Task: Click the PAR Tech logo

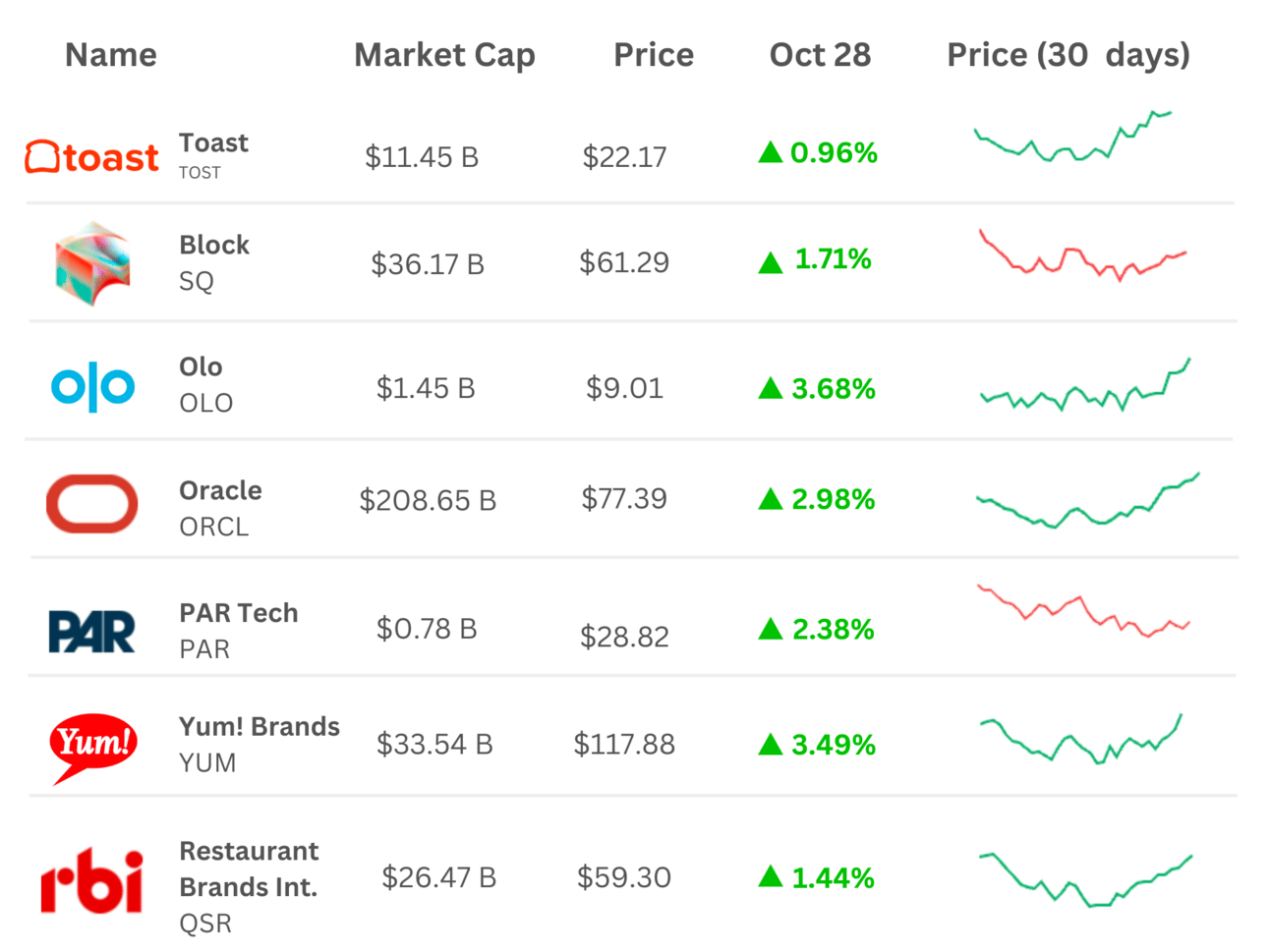Action: coord(91,631)
